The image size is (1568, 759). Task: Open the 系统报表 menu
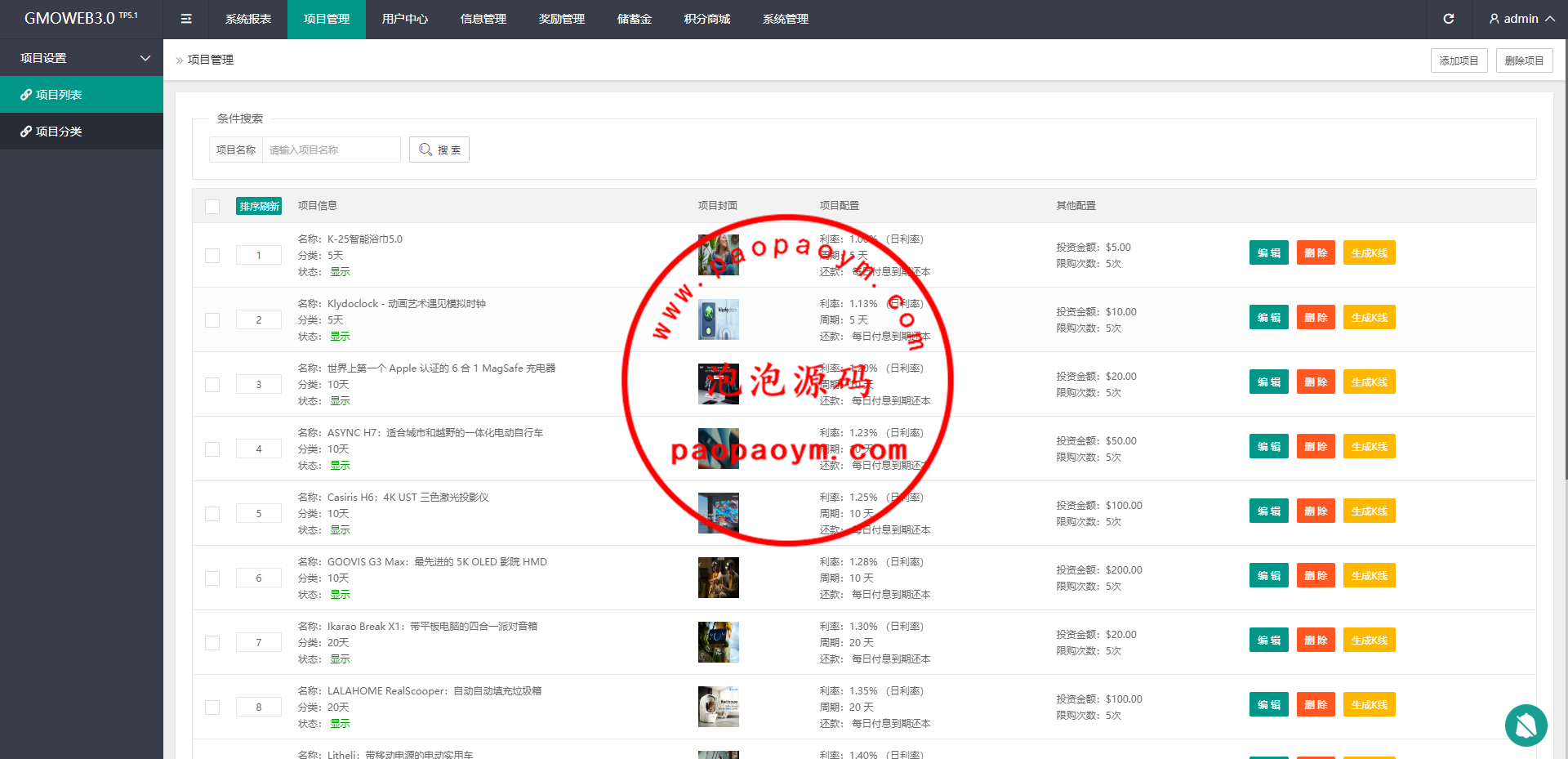(248, 19)
